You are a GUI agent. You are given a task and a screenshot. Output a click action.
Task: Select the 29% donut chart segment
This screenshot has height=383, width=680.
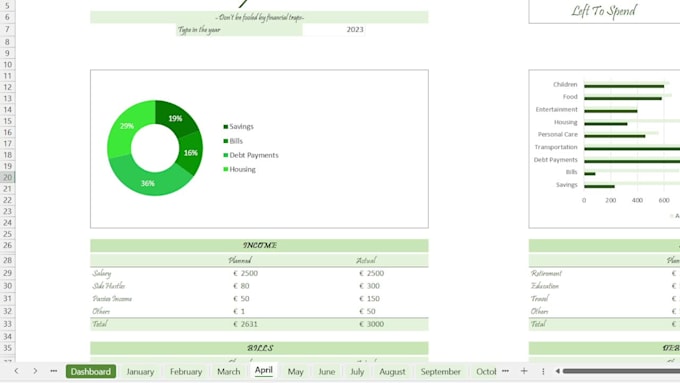(127, 126)
